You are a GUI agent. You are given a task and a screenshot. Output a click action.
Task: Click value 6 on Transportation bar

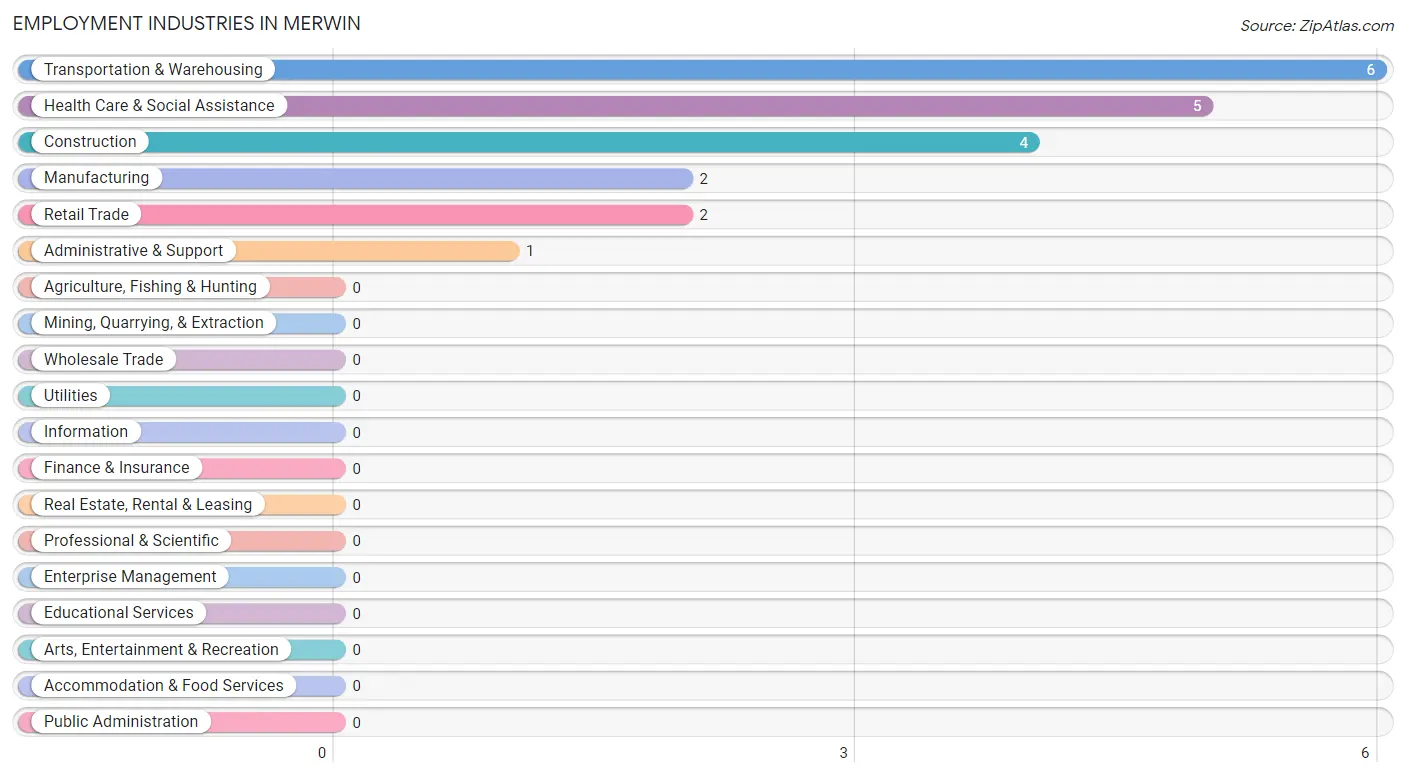coord(1371,70)
